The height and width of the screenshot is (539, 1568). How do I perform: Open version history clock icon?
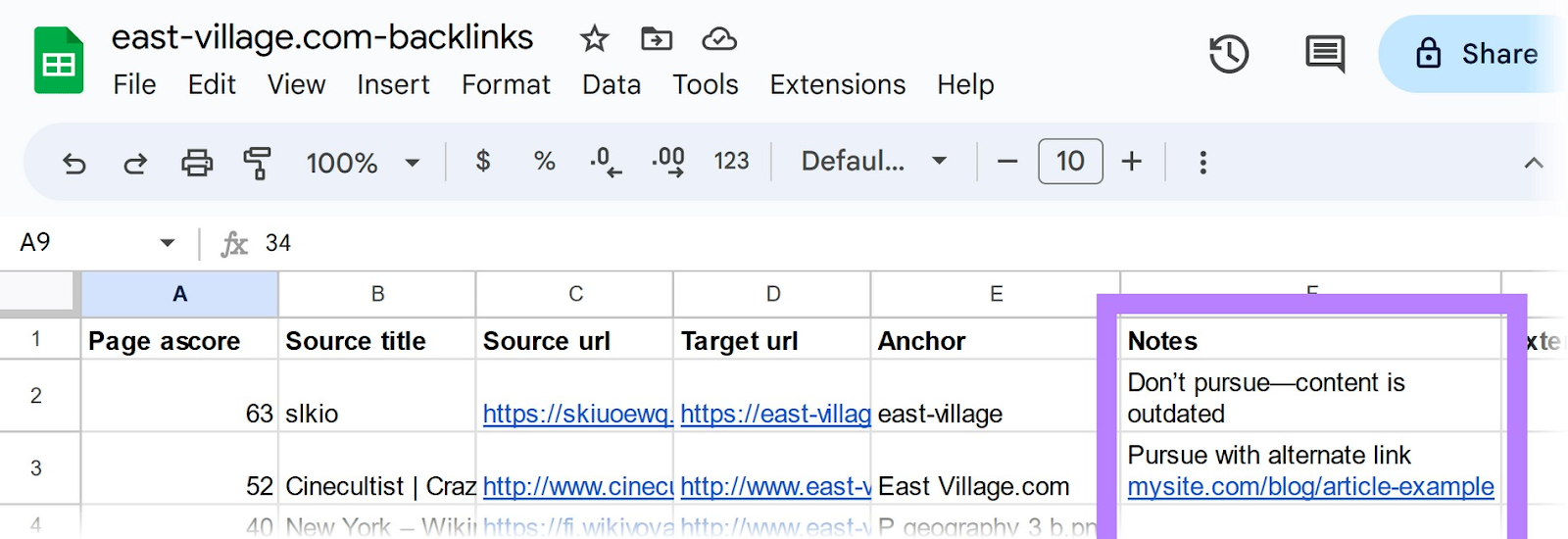click(1228, 54)
